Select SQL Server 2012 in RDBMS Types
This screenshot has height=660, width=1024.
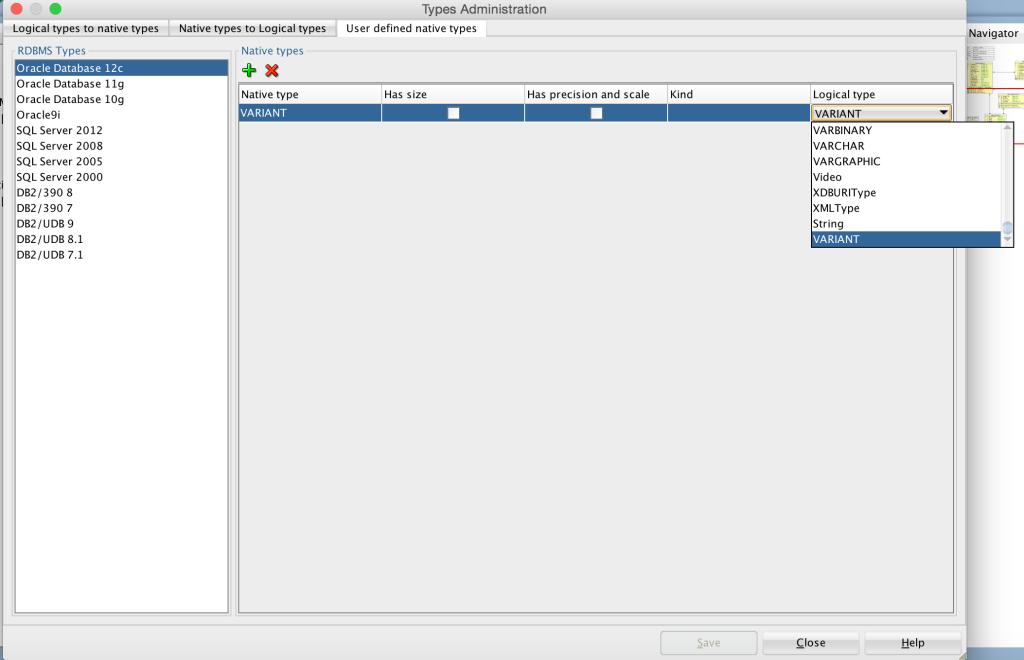click(x=121, y=131)
